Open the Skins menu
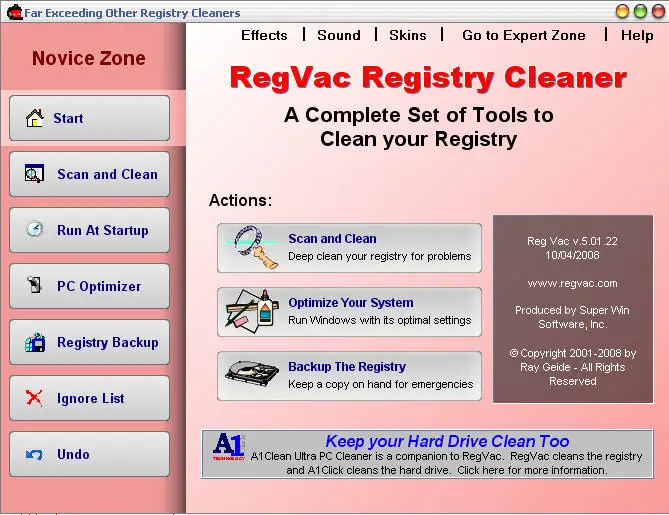 click(x=407, y=35)
